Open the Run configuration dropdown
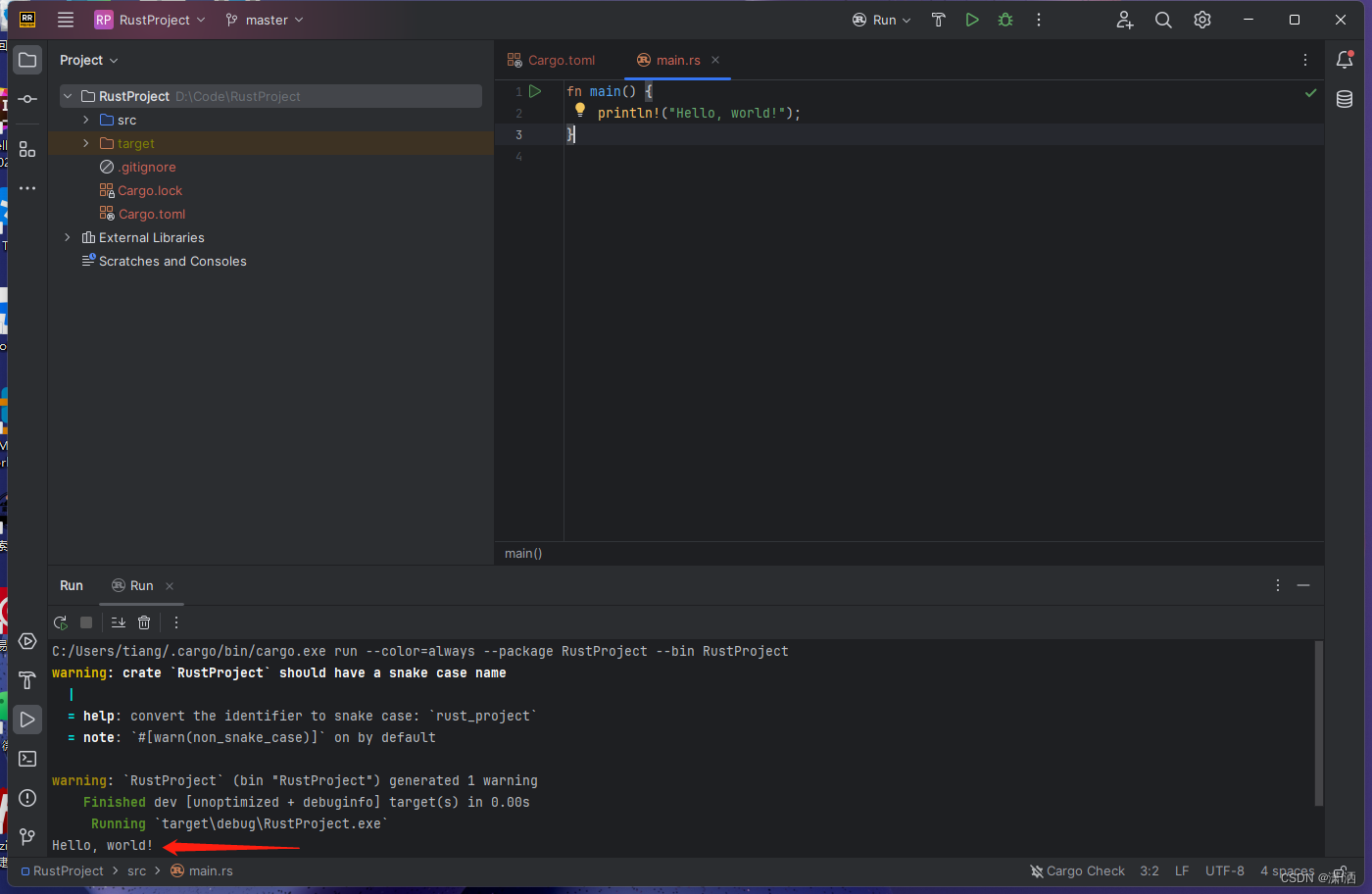Image resolution: width=1372 pixels, height=894 pixels. [882, 20]
